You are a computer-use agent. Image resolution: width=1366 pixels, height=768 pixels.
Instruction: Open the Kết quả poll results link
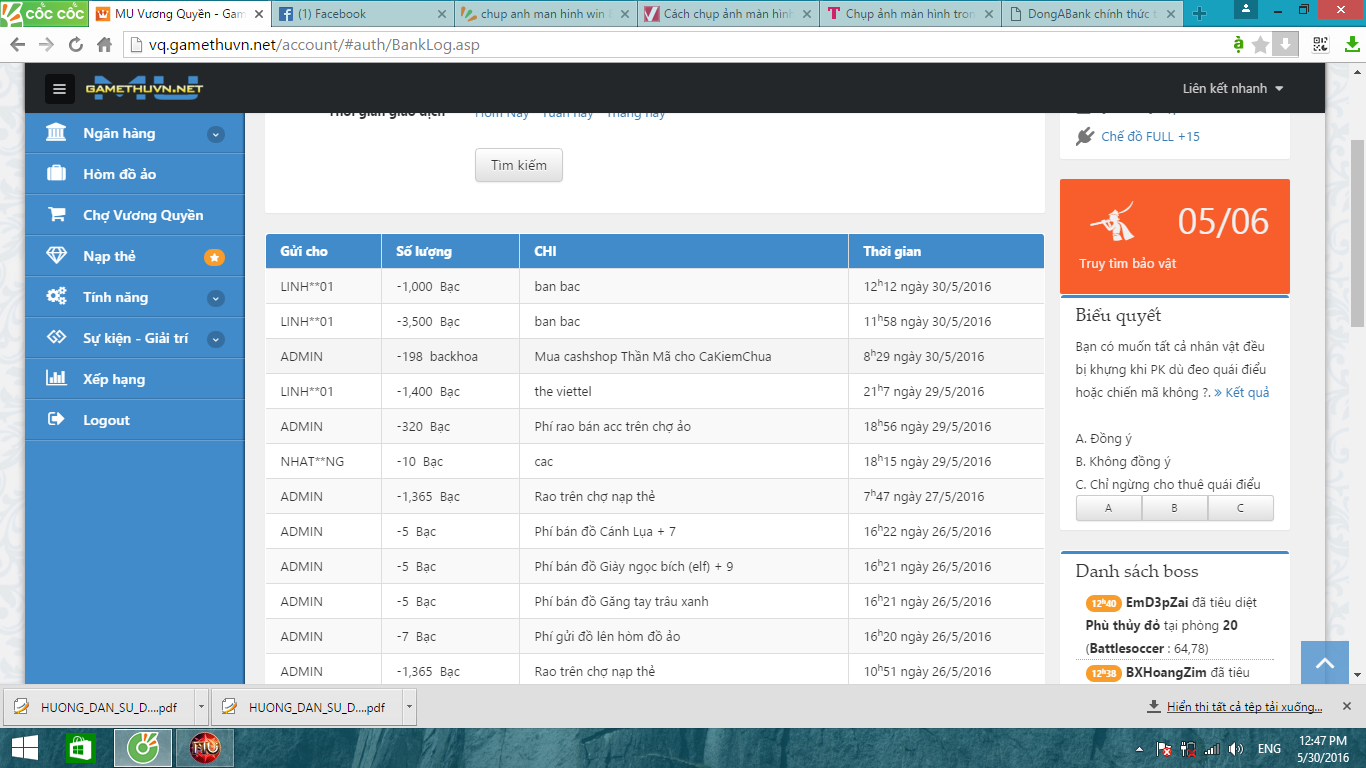(x=1241, y=393)
